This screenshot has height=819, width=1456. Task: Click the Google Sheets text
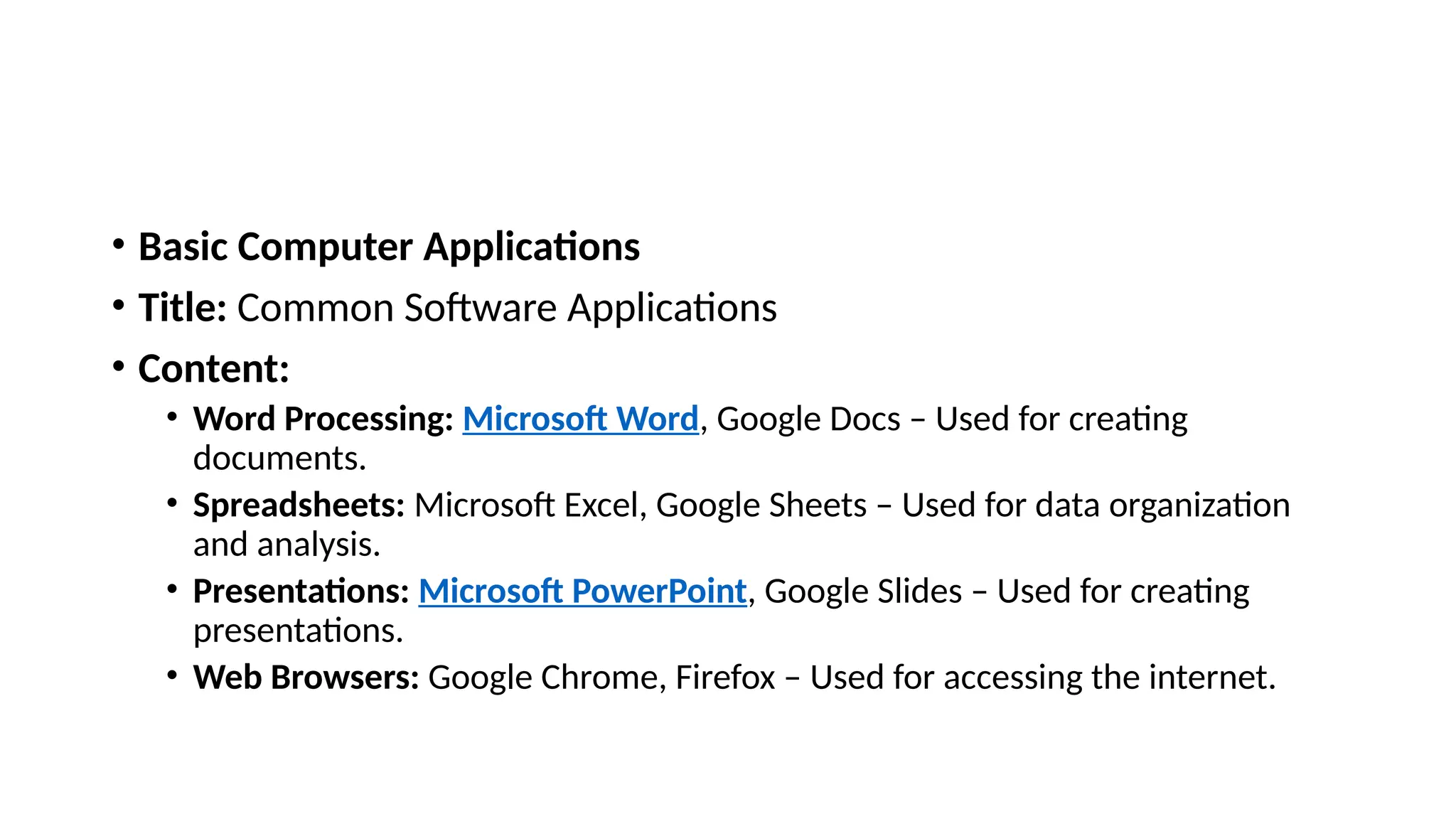click(761, 505)
